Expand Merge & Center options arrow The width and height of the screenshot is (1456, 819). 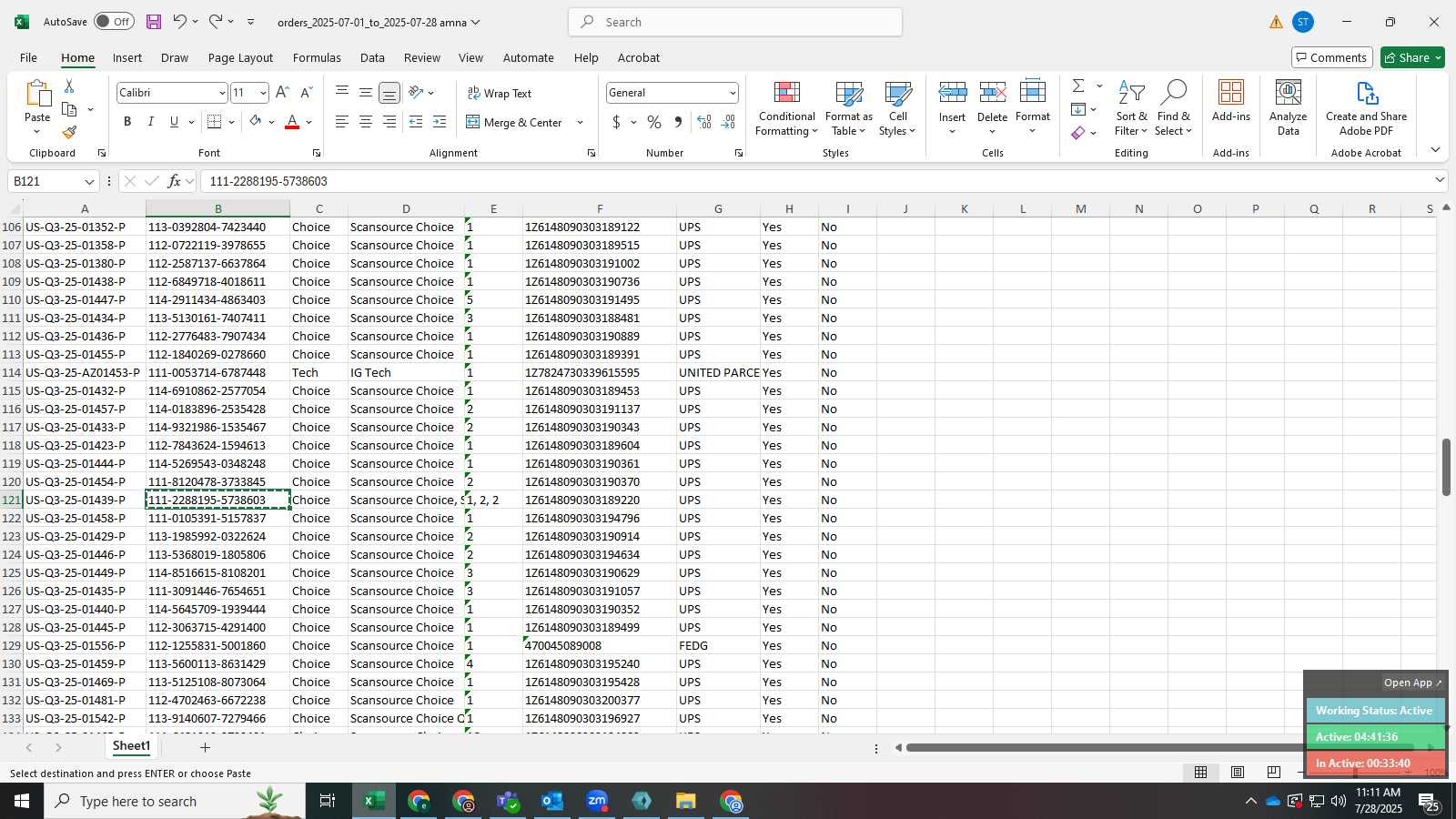580,122
